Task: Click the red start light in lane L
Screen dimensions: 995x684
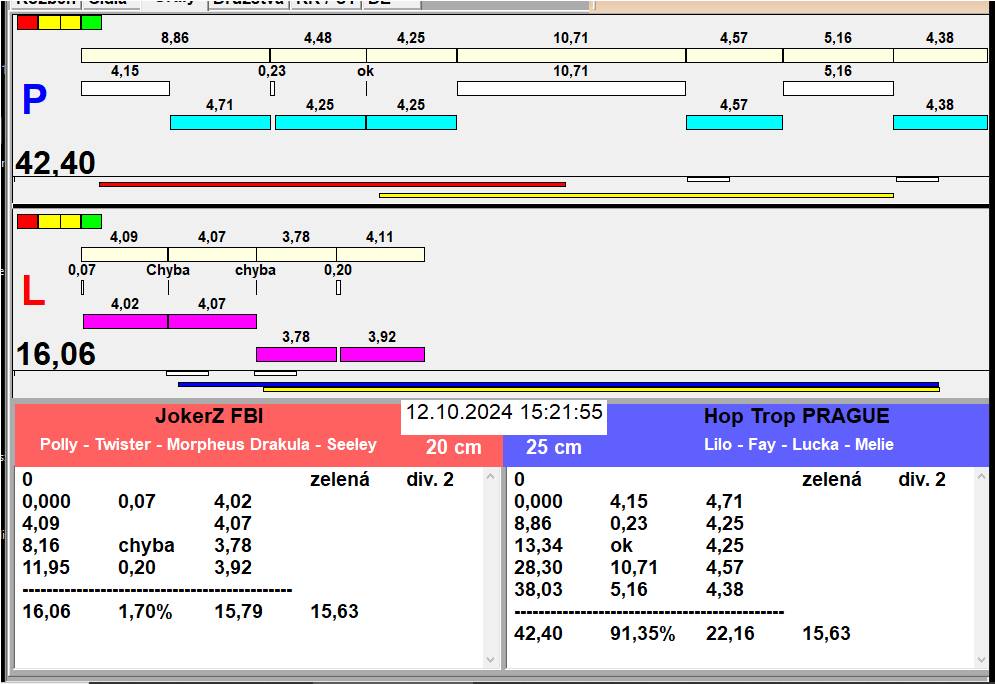Action: [x=28, y=221]
